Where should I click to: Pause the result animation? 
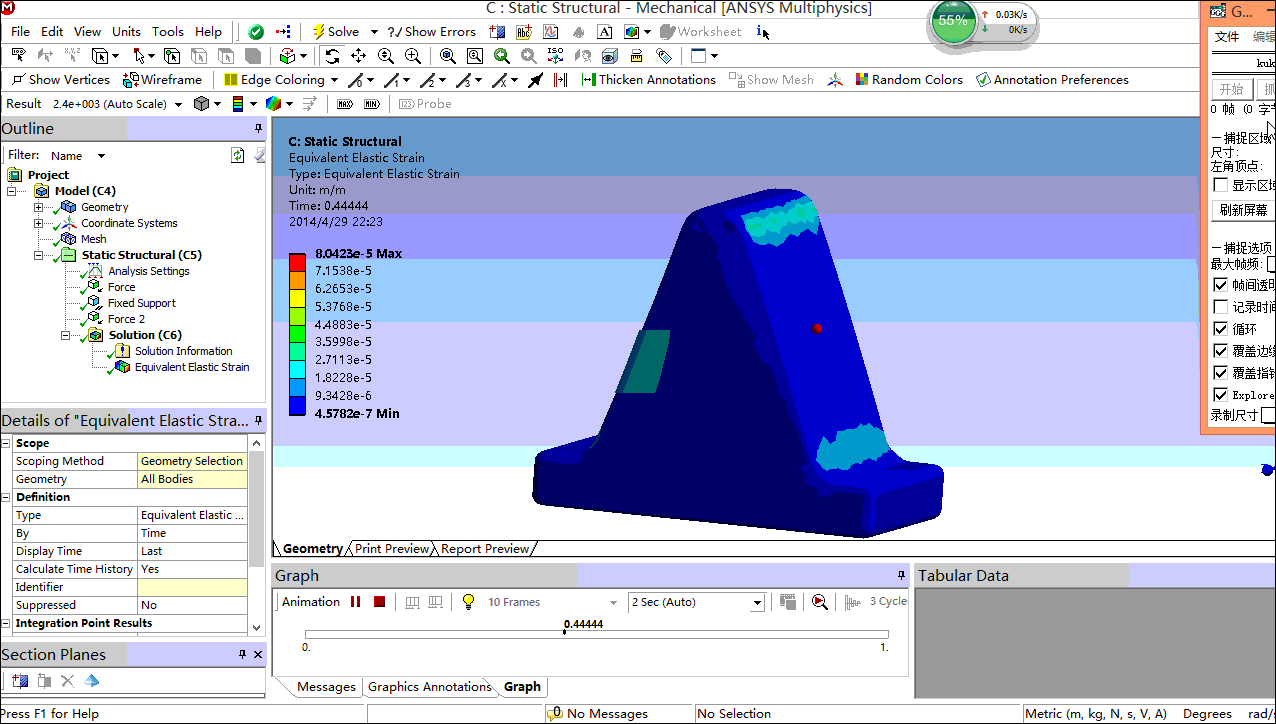pyautogui.click(x=355, y=602)
